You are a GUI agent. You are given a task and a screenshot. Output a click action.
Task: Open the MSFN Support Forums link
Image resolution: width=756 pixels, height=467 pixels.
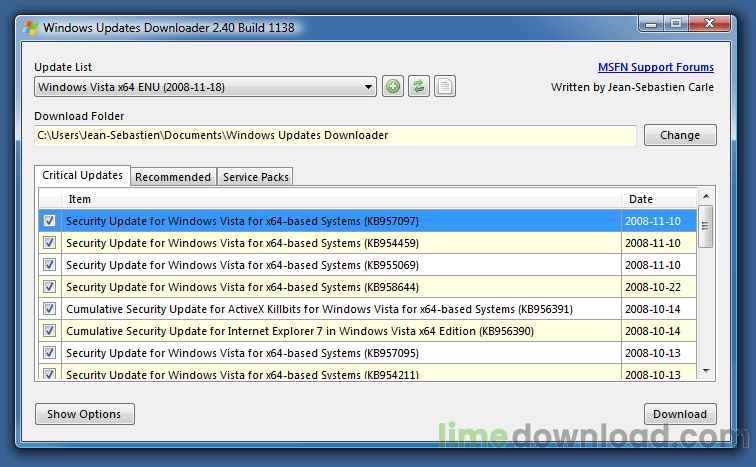(x=656, y=67)
